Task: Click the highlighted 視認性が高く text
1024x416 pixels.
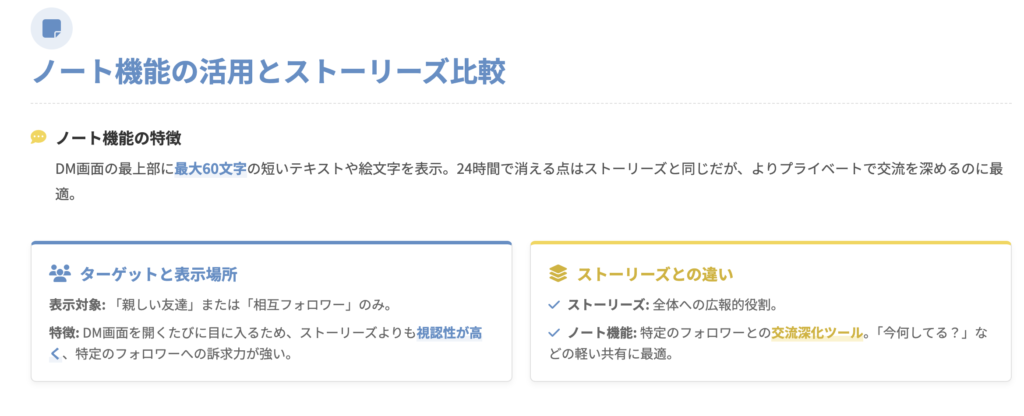Action: [x=449, y=332]
